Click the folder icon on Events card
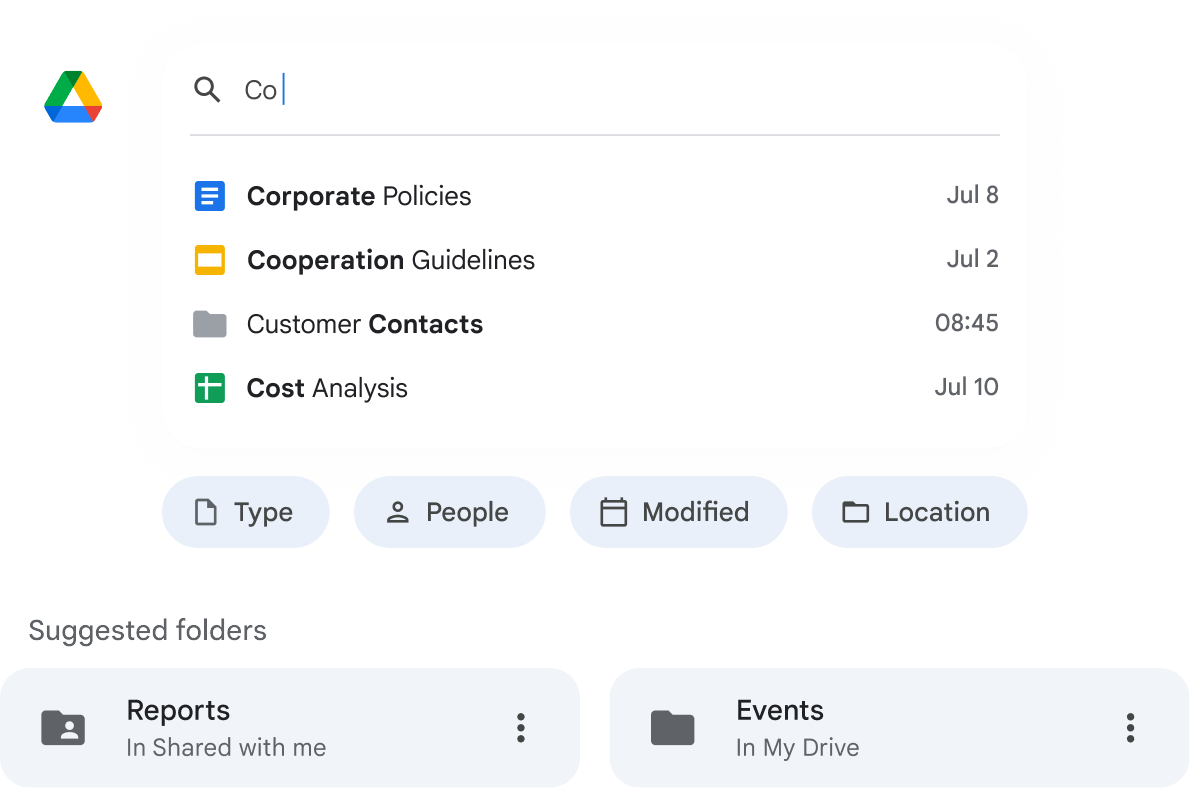The width and height of the screenshot is (1190, 788). coord(672,728)
